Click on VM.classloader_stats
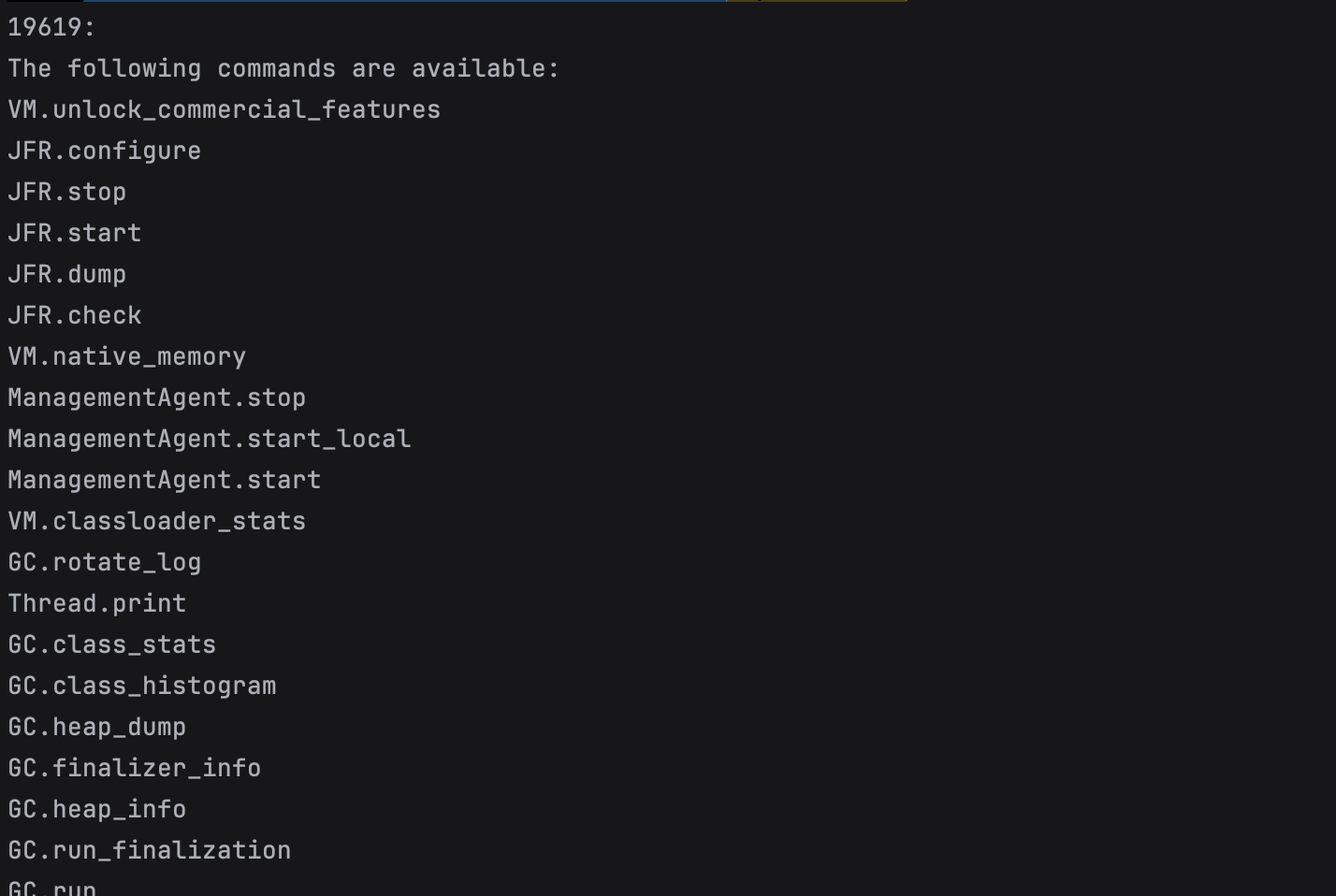 click(x=156, y=521)
